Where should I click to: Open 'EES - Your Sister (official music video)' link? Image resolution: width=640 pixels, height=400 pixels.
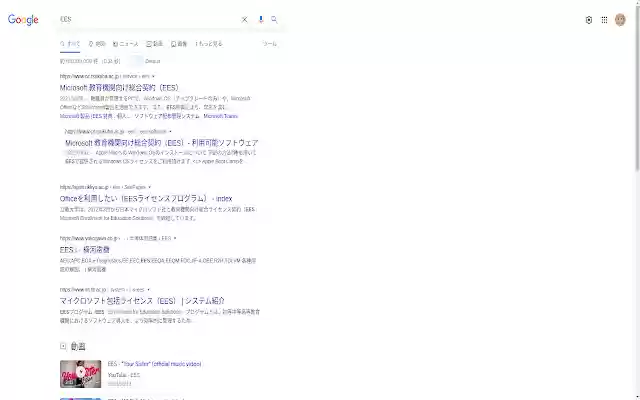(x=155, y=364)
